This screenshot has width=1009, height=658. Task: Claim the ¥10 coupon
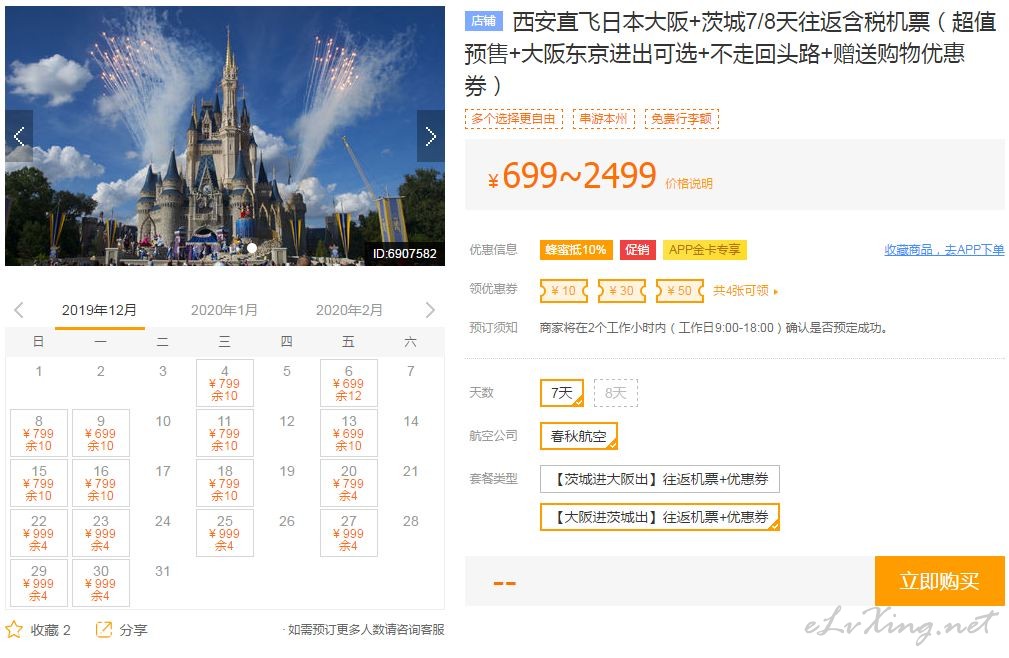click(x=564, y=291)
